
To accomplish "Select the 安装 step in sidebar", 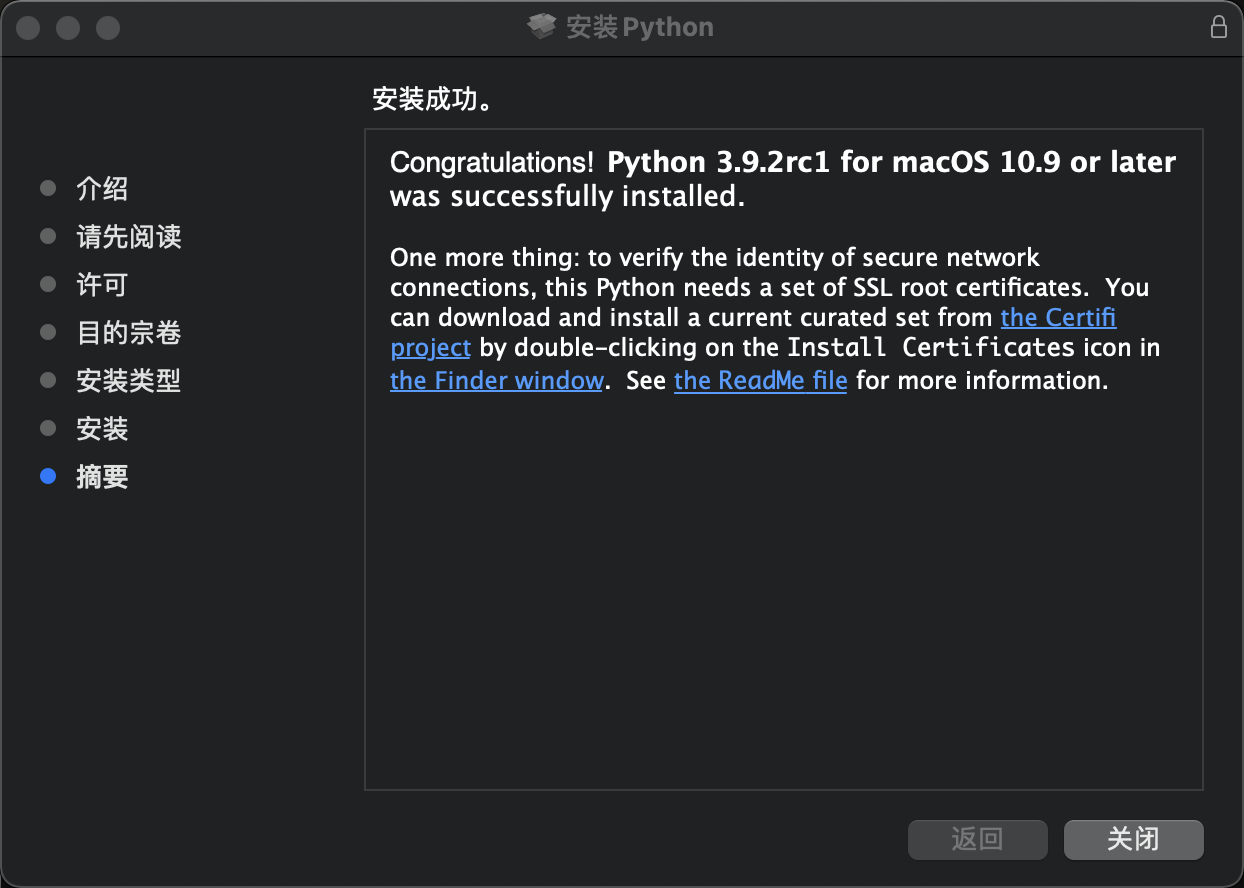I will click(x=102, y=429).
